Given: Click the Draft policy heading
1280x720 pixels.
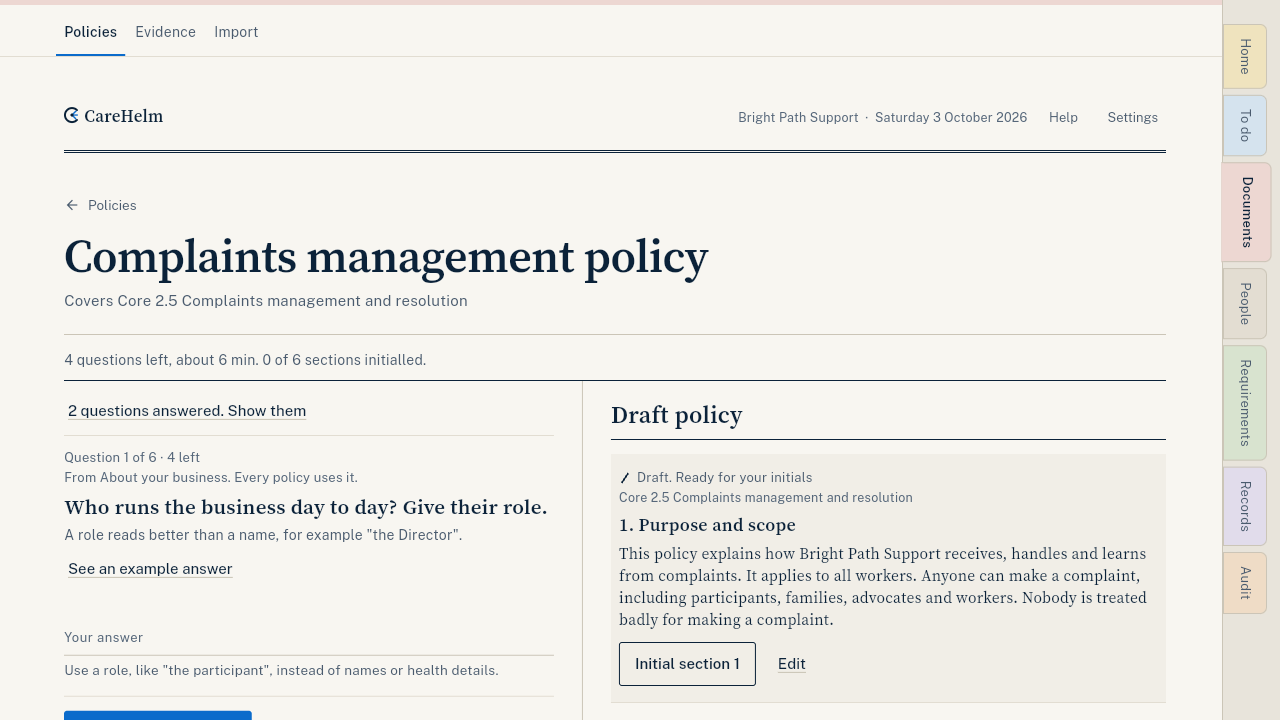Looking at the screenshot, I should (677, 415).
